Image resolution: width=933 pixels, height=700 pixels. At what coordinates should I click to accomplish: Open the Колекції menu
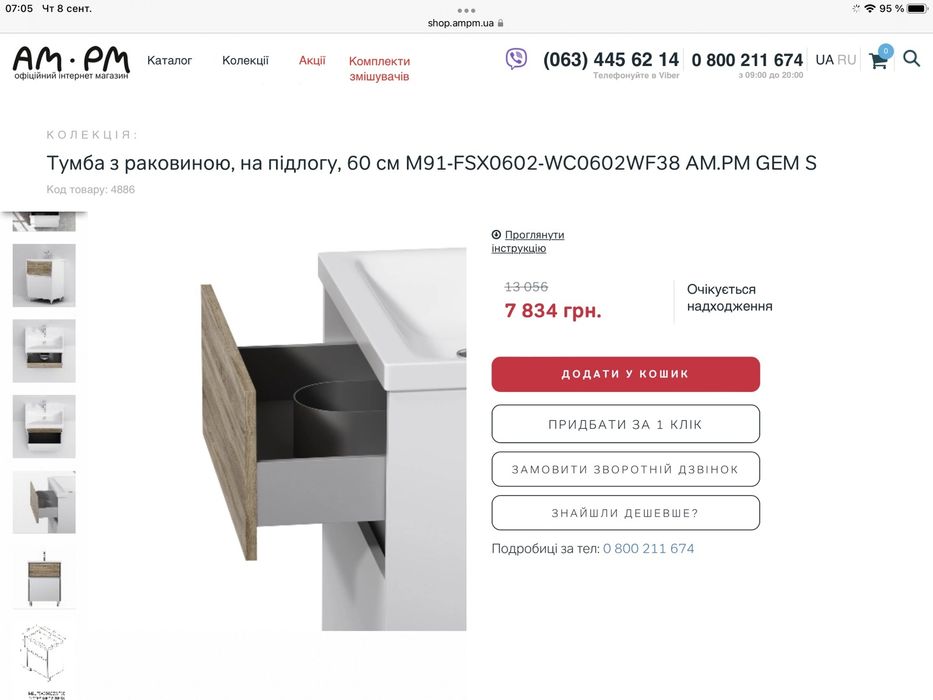point(245,60)
